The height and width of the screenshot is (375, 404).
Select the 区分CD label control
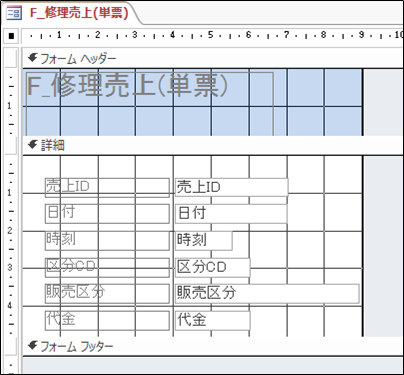point(107,267)
